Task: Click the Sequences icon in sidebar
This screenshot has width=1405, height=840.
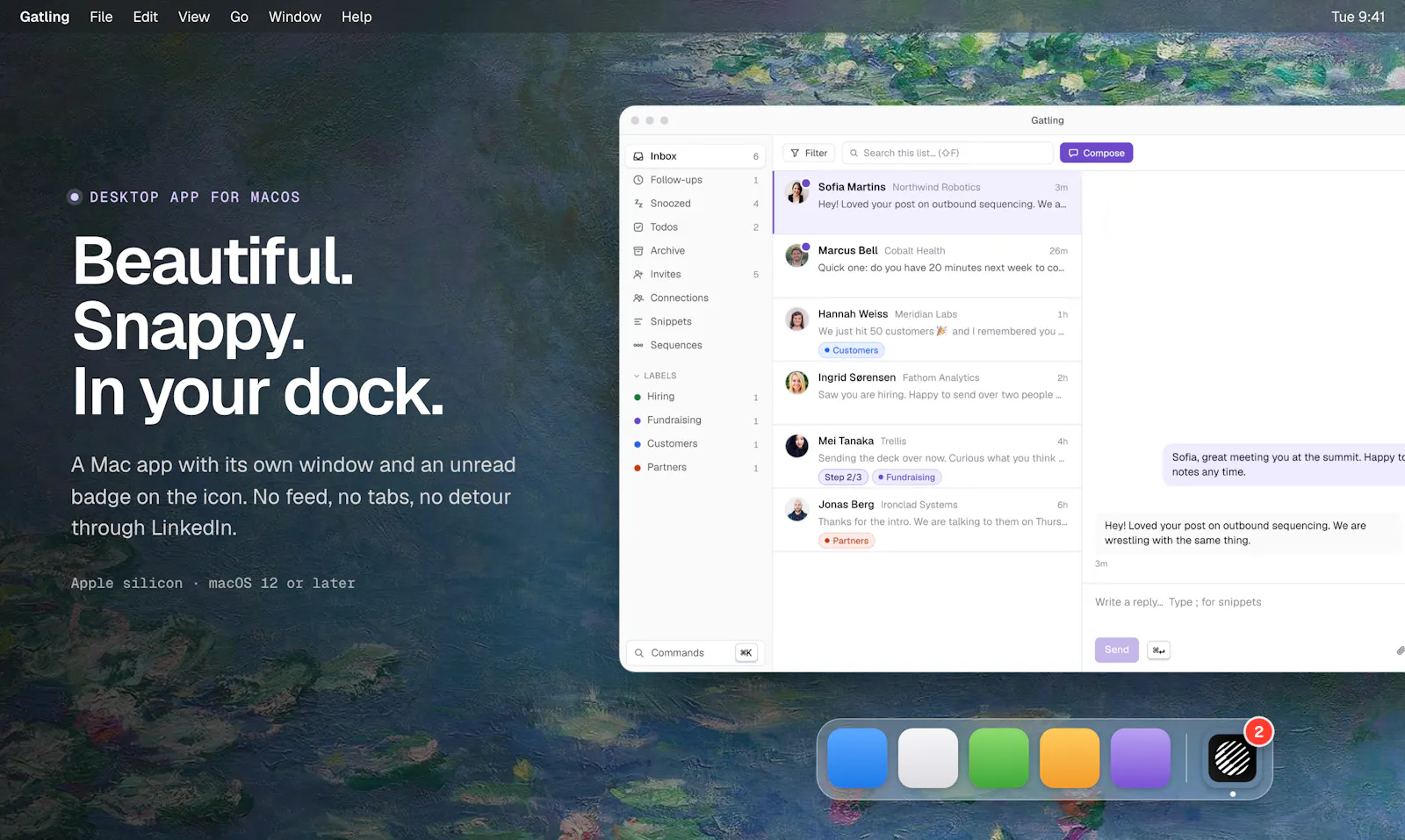Action: 638,346
